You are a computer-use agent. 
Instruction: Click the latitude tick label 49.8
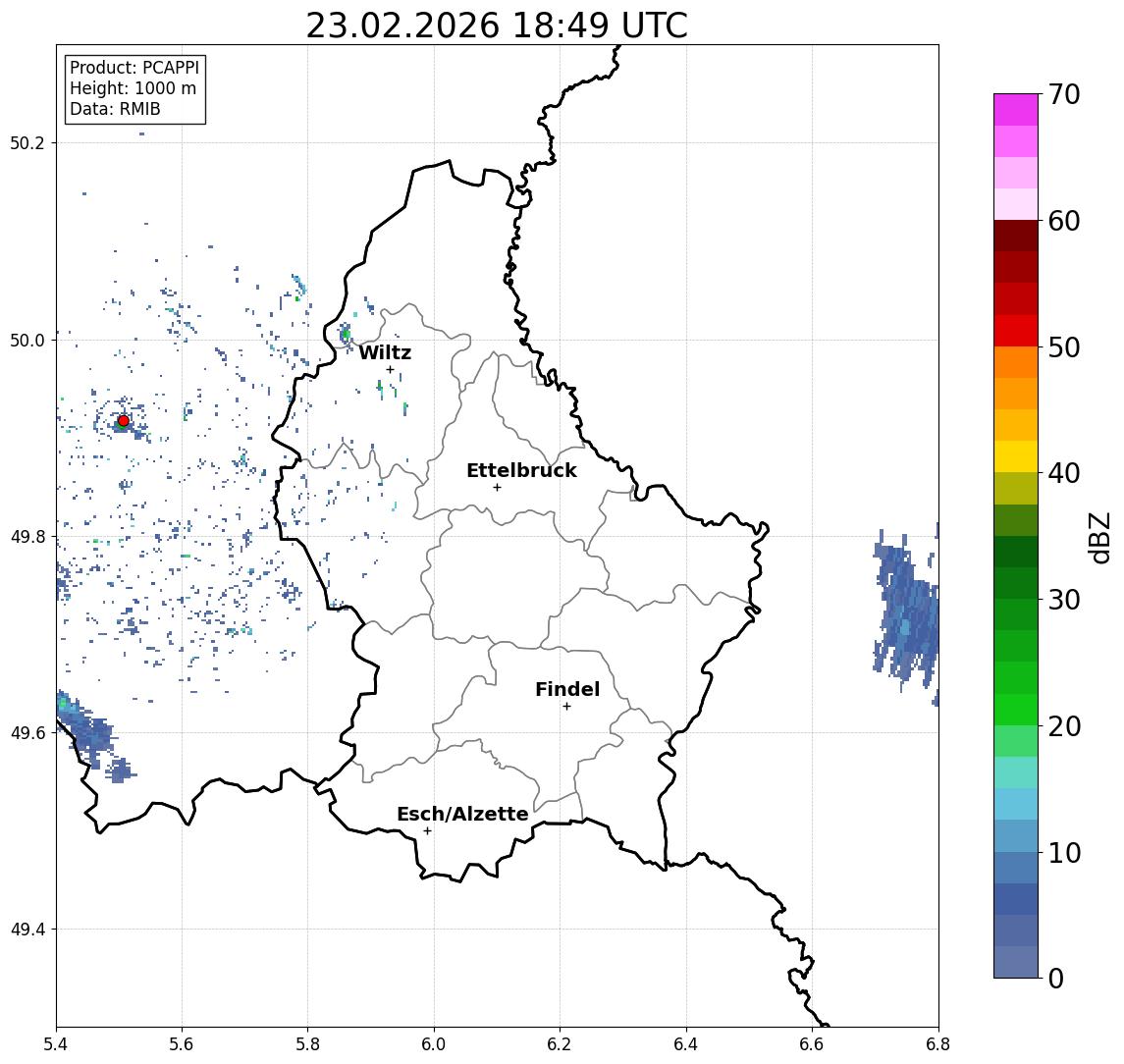27,536
